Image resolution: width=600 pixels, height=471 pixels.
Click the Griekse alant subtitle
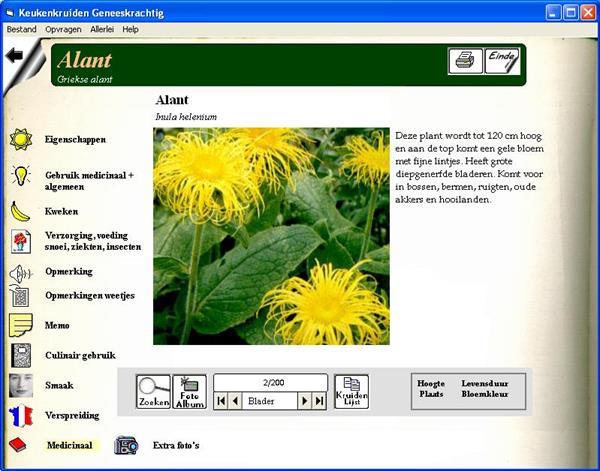85,79
